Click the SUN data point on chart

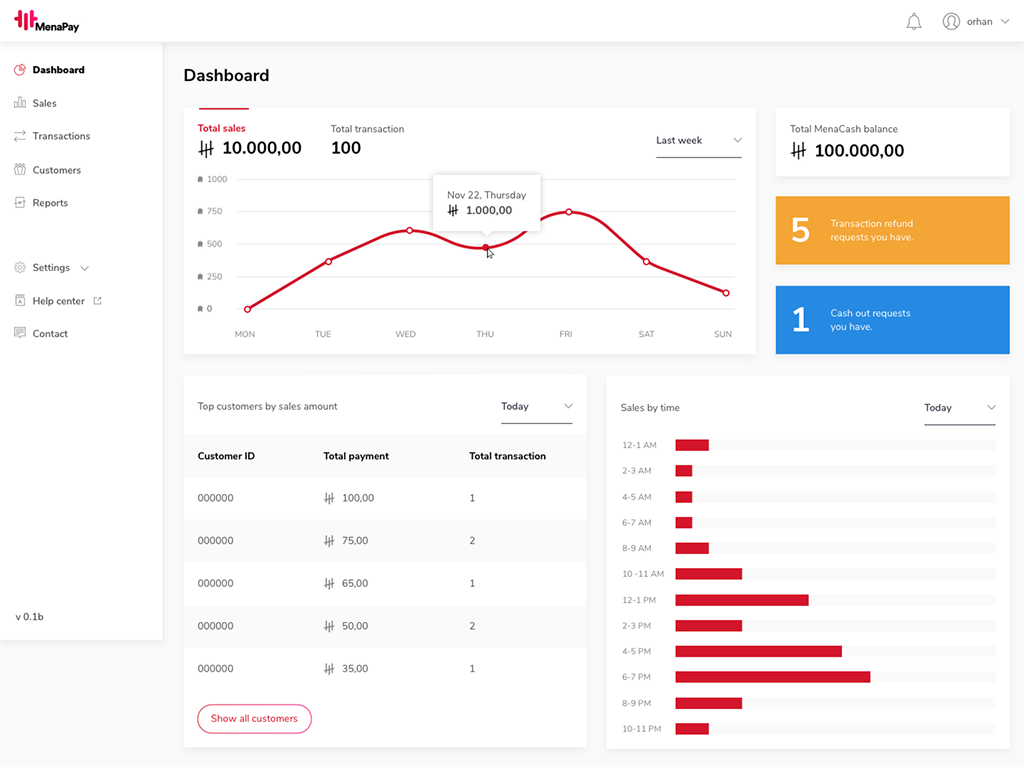pos(726,293)
